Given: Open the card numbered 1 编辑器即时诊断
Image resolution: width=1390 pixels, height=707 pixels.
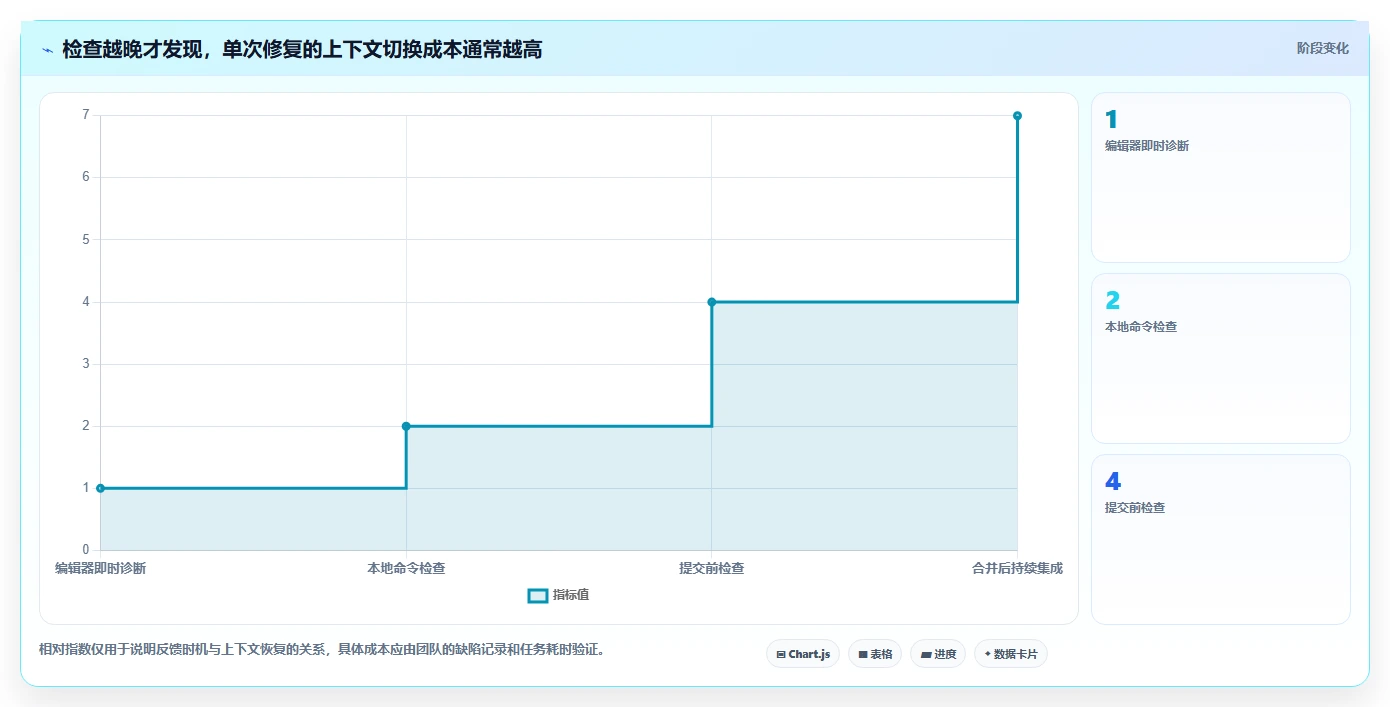Looking at the screenshot, I should (x=1220, y=177).
